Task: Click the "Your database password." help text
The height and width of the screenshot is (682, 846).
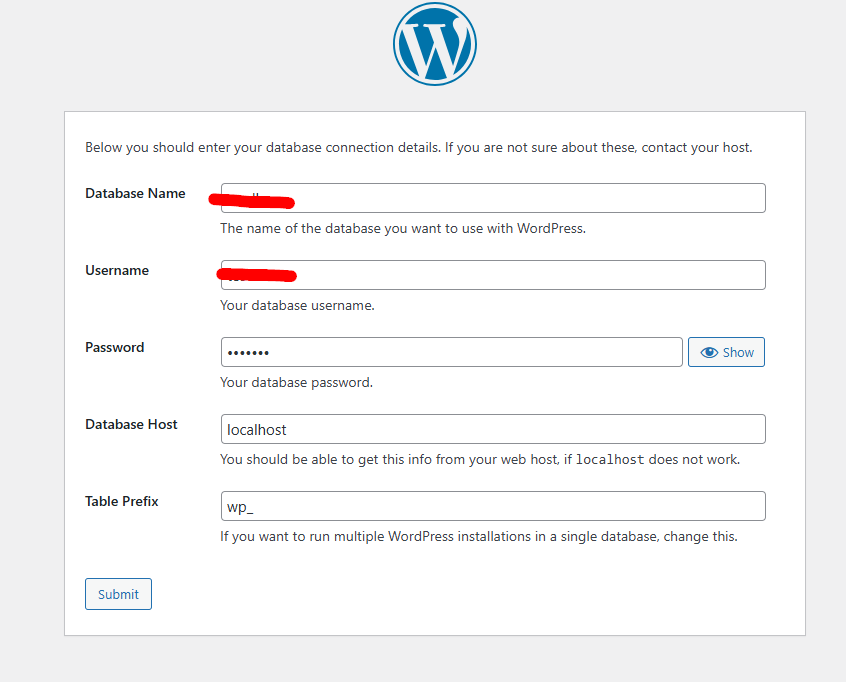Action: 296,382
